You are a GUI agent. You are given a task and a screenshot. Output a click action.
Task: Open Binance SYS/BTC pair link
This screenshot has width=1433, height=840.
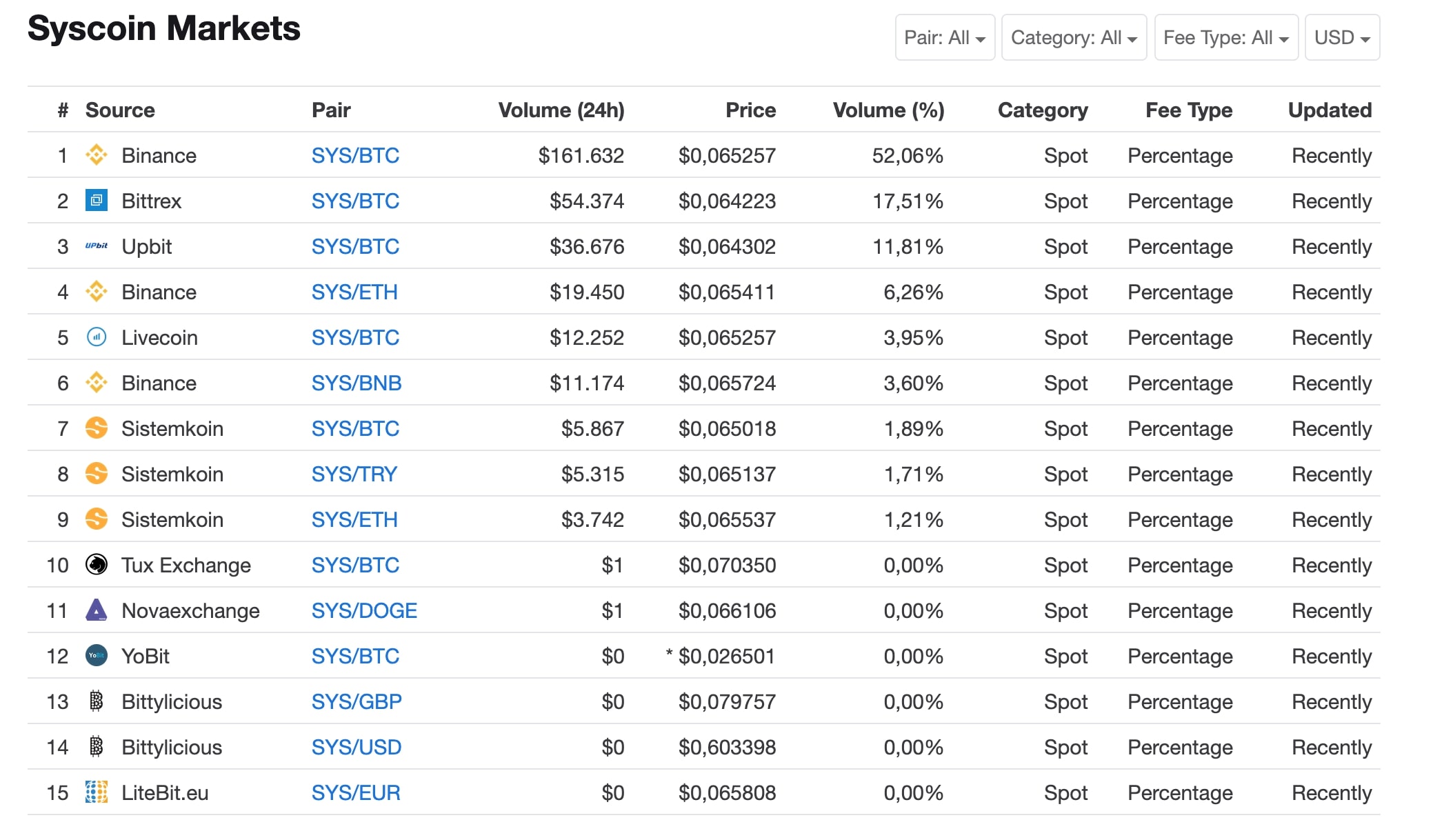pos(355,156)
